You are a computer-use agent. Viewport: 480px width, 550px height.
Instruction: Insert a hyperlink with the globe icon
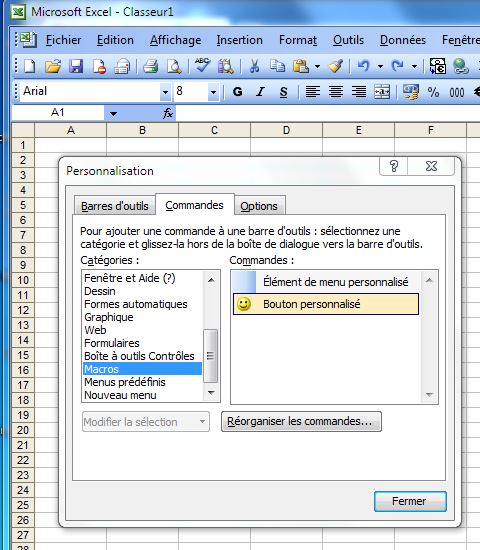[461, 66]
